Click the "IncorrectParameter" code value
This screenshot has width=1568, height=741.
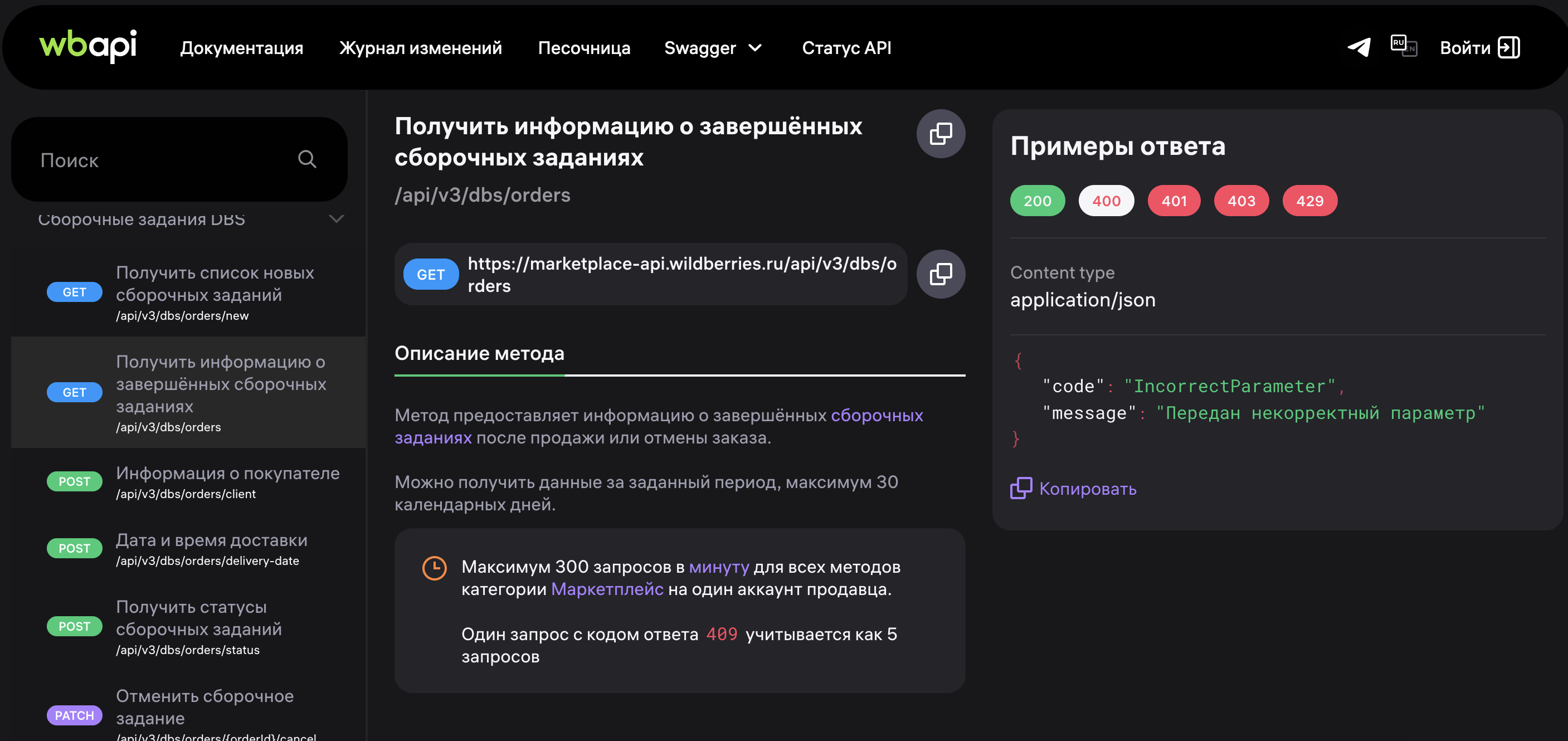tap(1229, 386)
